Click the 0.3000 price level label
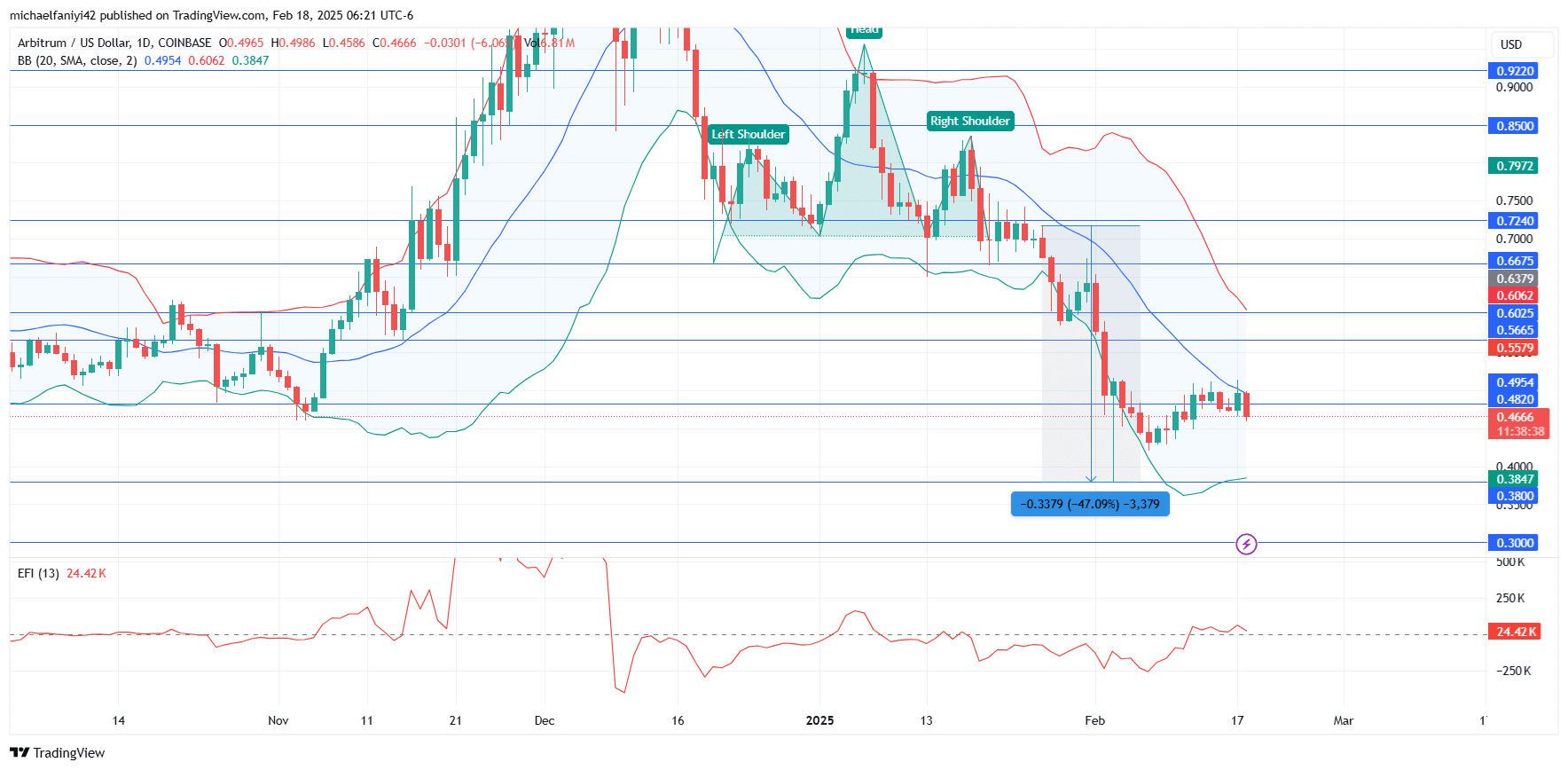Image resolution: width=1568 pixels, height=770 pixels. [1513, 543]
